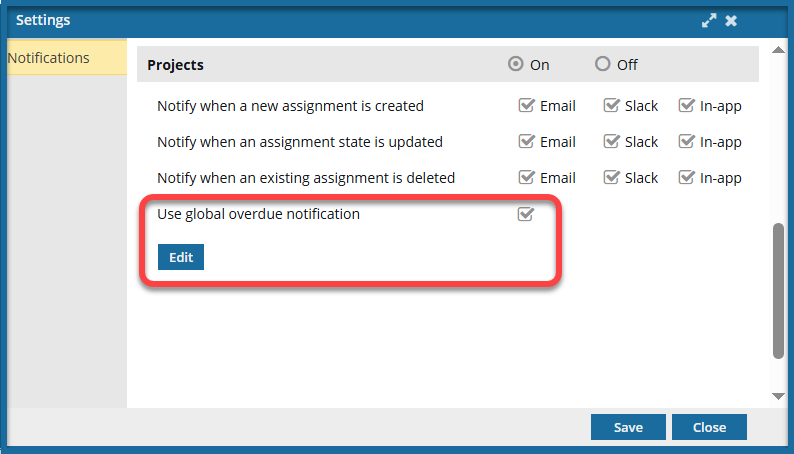
Task: Close the Settings dialog with X icon
Action: pyautogui.click(x=731, y=20)
